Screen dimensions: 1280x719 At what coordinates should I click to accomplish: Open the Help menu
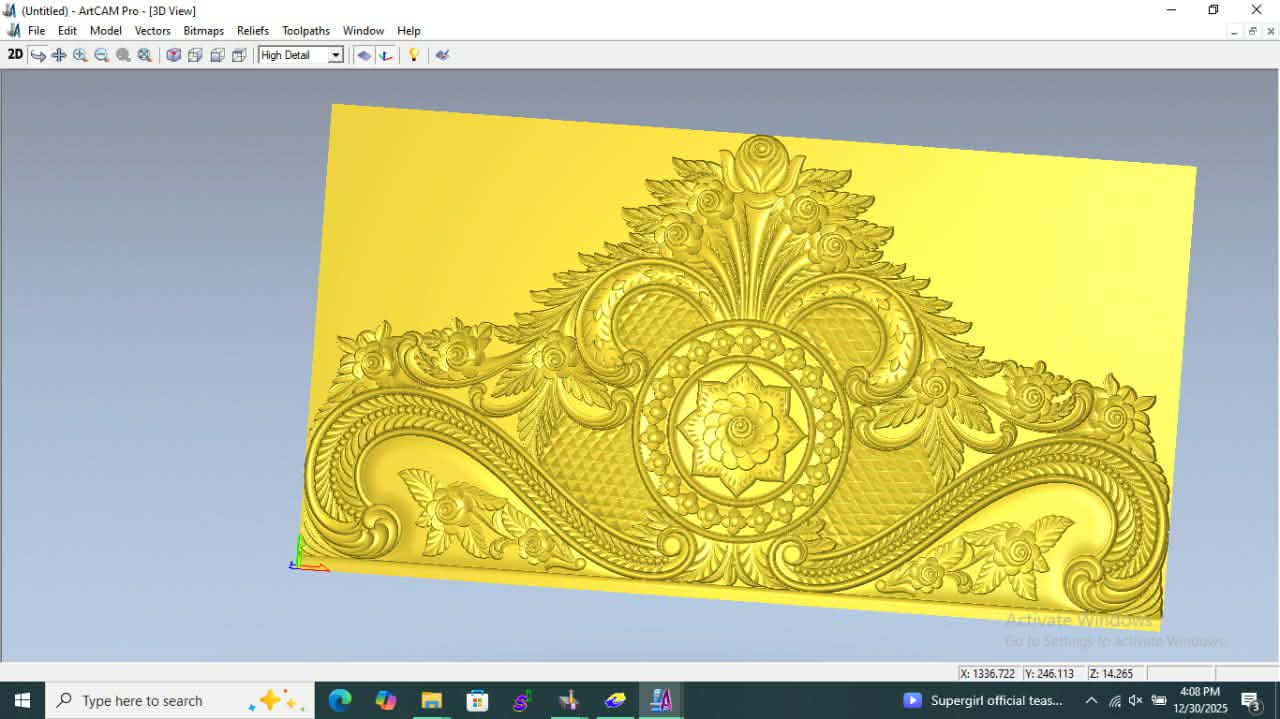click(409, 31)
